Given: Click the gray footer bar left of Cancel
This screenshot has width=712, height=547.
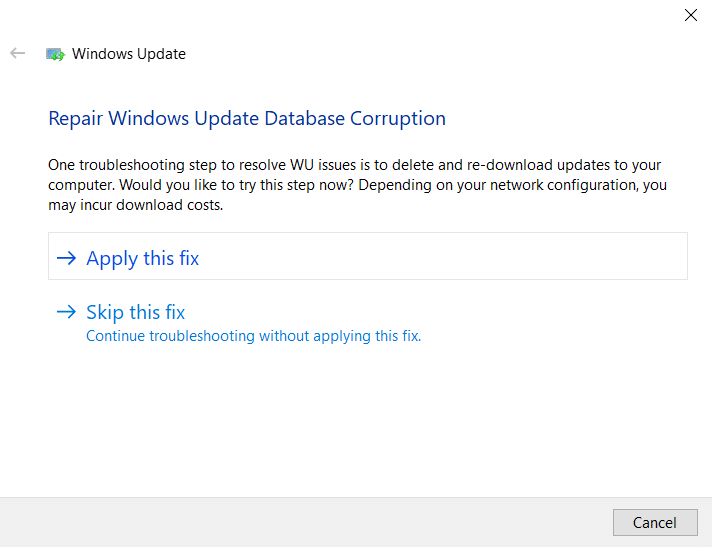Looking at the screenshot, I should coord(304,522).
